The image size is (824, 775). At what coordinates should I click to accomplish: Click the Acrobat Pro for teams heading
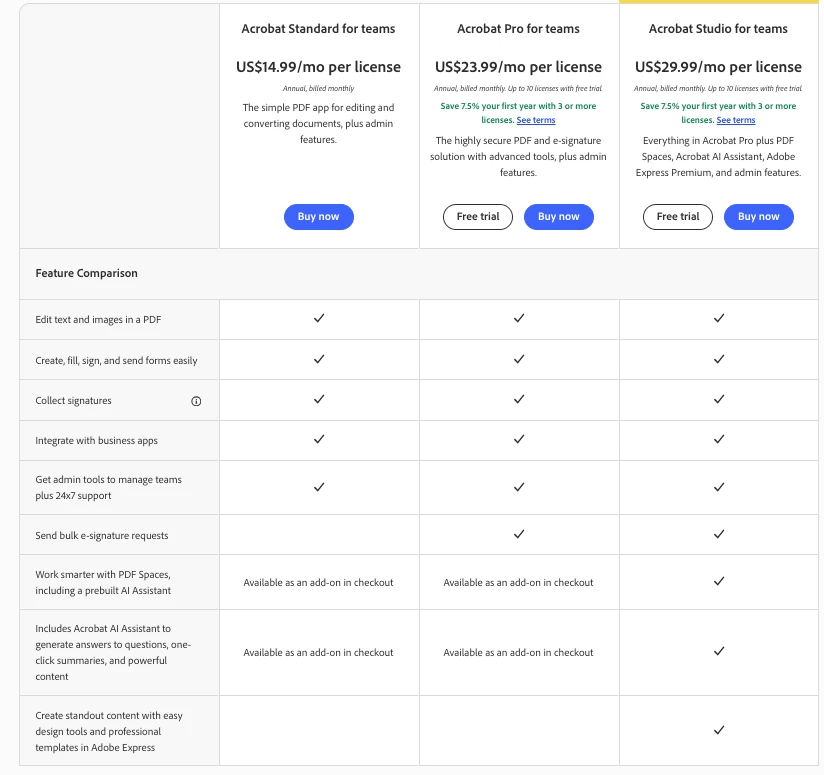click(x=518, y=29)
